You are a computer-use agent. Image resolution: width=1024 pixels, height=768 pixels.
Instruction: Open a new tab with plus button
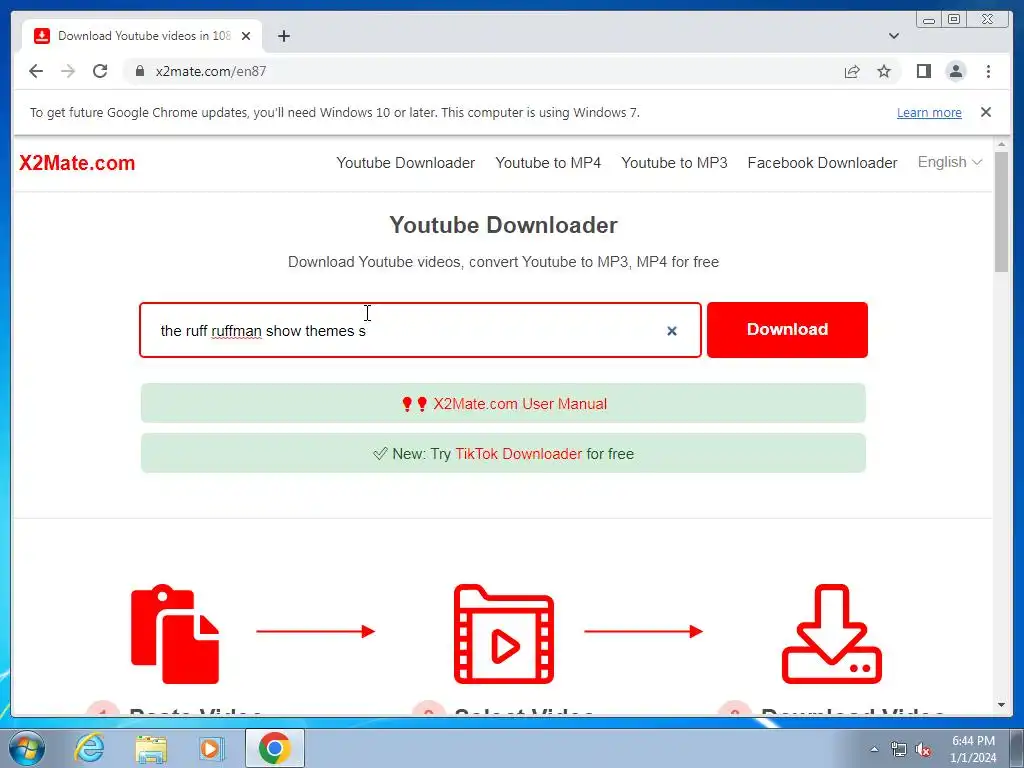(x=283, y=36)
